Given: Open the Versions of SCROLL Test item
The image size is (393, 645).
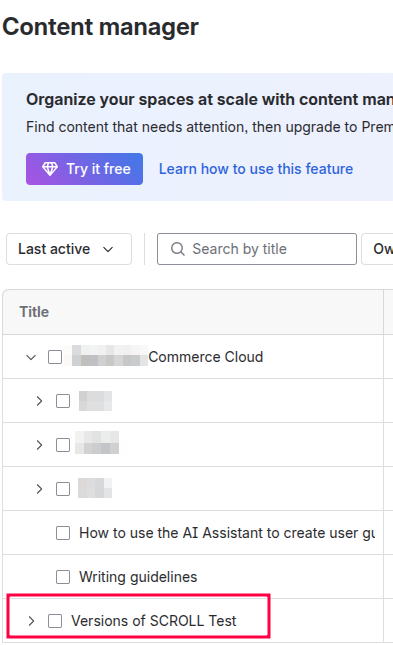Looking at the screenshot, I should pos(154,621).
